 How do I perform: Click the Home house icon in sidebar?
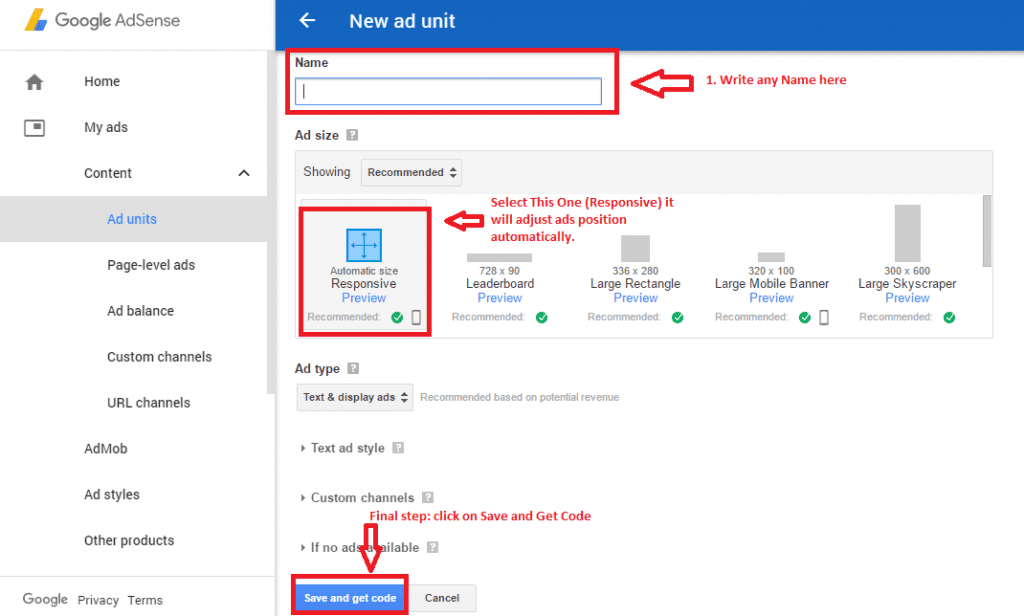tap(34, 82)
